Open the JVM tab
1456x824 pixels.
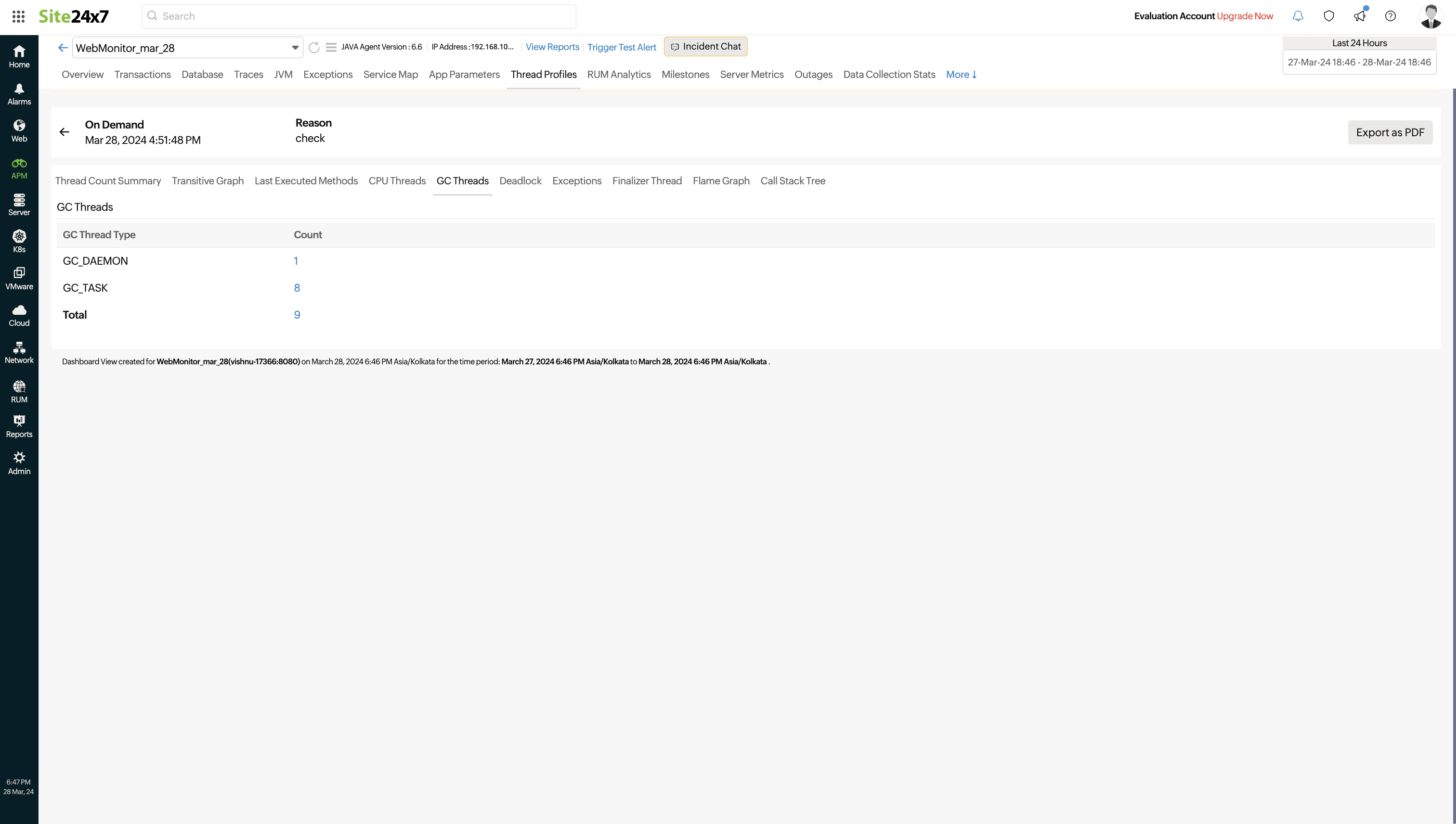[283, 75]
